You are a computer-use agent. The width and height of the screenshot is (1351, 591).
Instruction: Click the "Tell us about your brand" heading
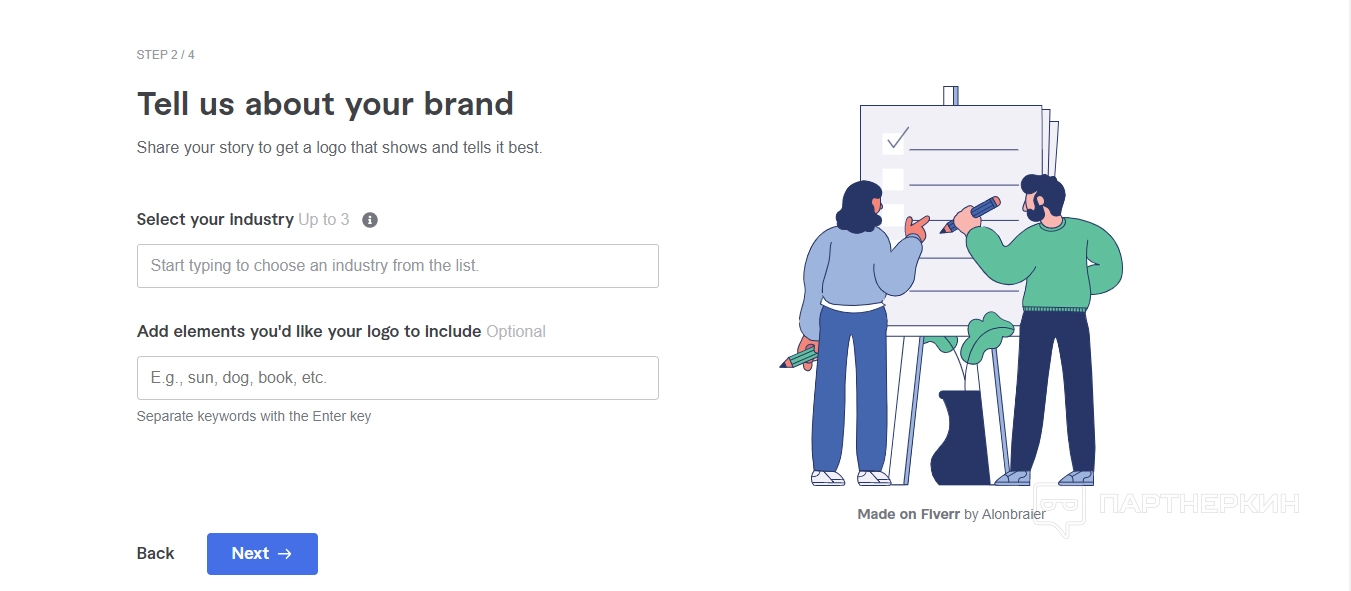coord(325,104)
